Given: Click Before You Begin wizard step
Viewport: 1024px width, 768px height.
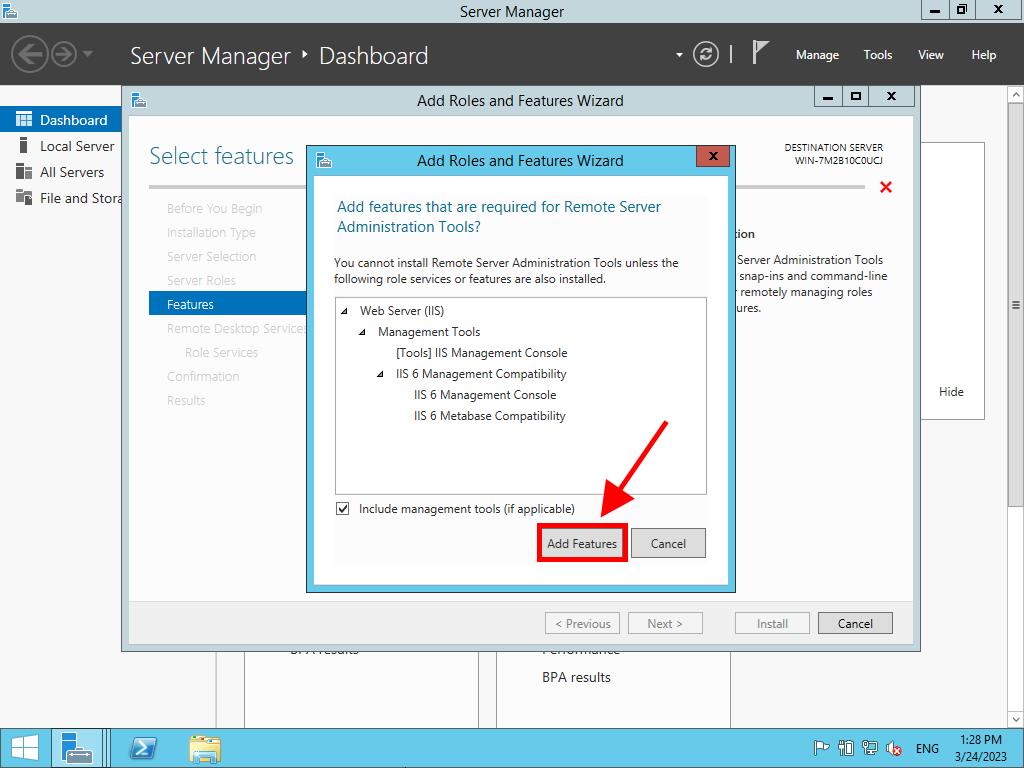Looking at the screenshot, I should click(214, 208).
